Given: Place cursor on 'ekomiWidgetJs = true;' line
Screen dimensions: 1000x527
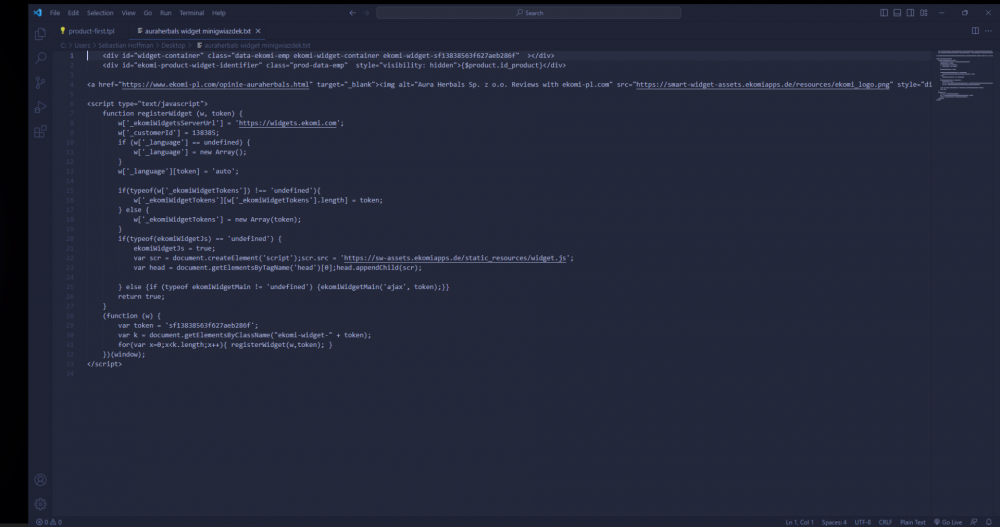Looking at the screenshot, I should click(174, 248).
